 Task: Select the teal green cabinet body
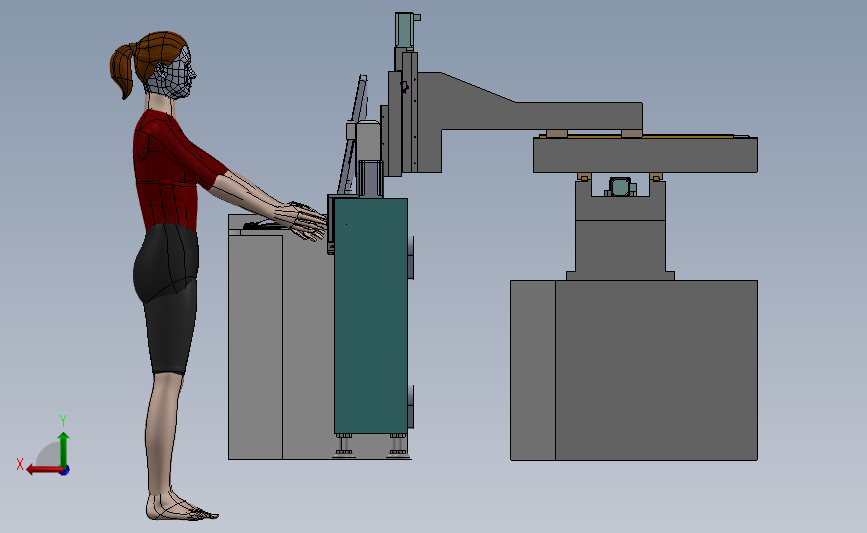pyautogui.click(x=370, y=315)
